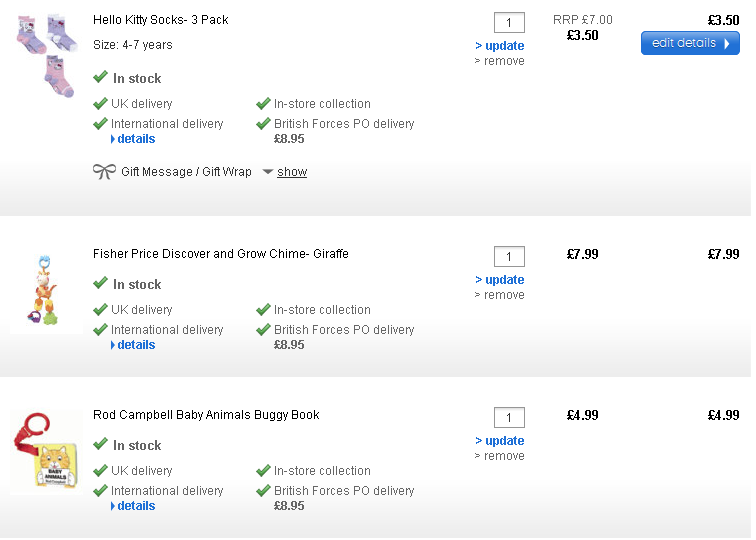Click the quantity field for Hello Kitty Socks

click(509, 22)
